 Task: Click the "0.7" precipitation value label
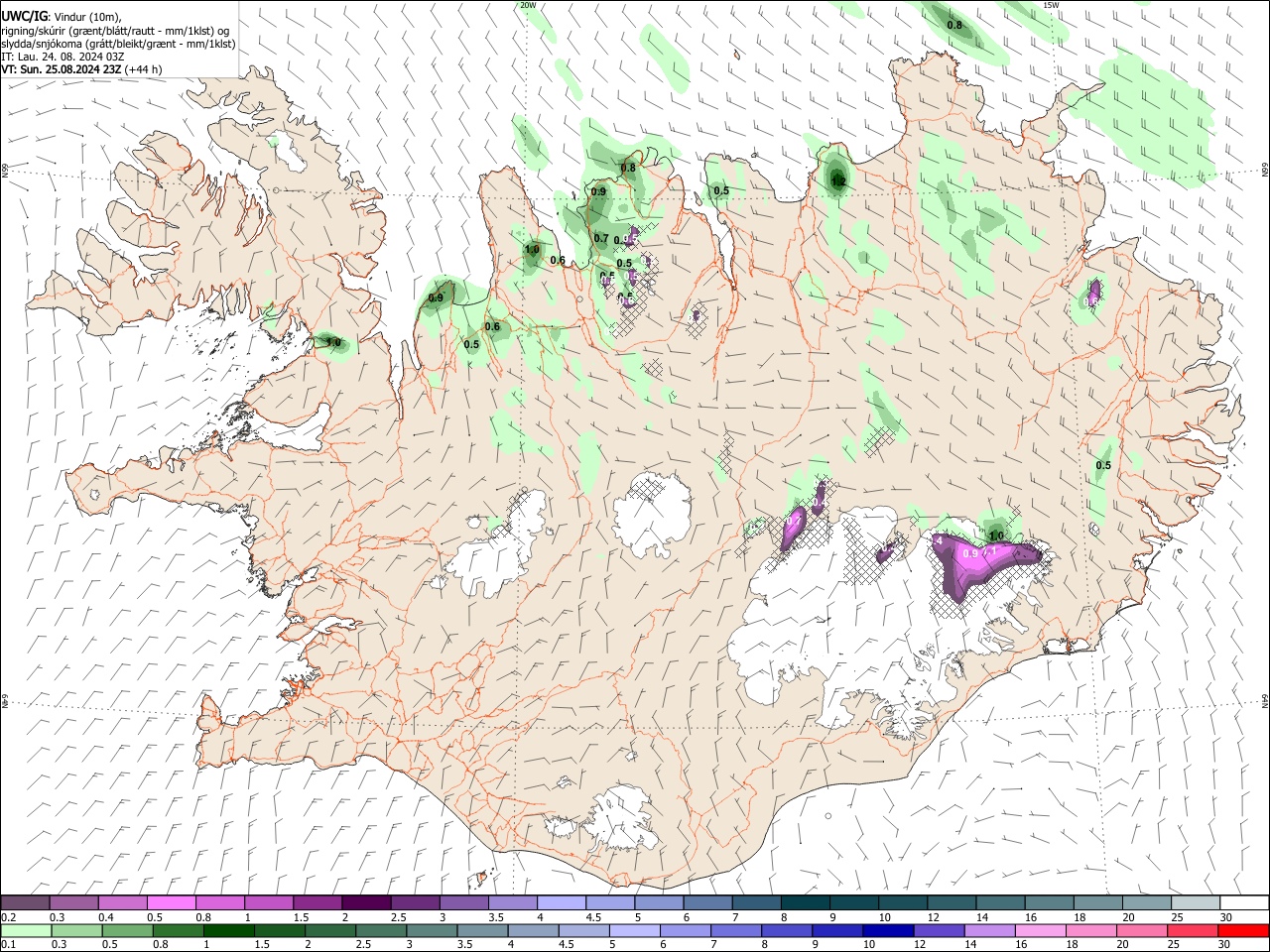tap(601, 238)
